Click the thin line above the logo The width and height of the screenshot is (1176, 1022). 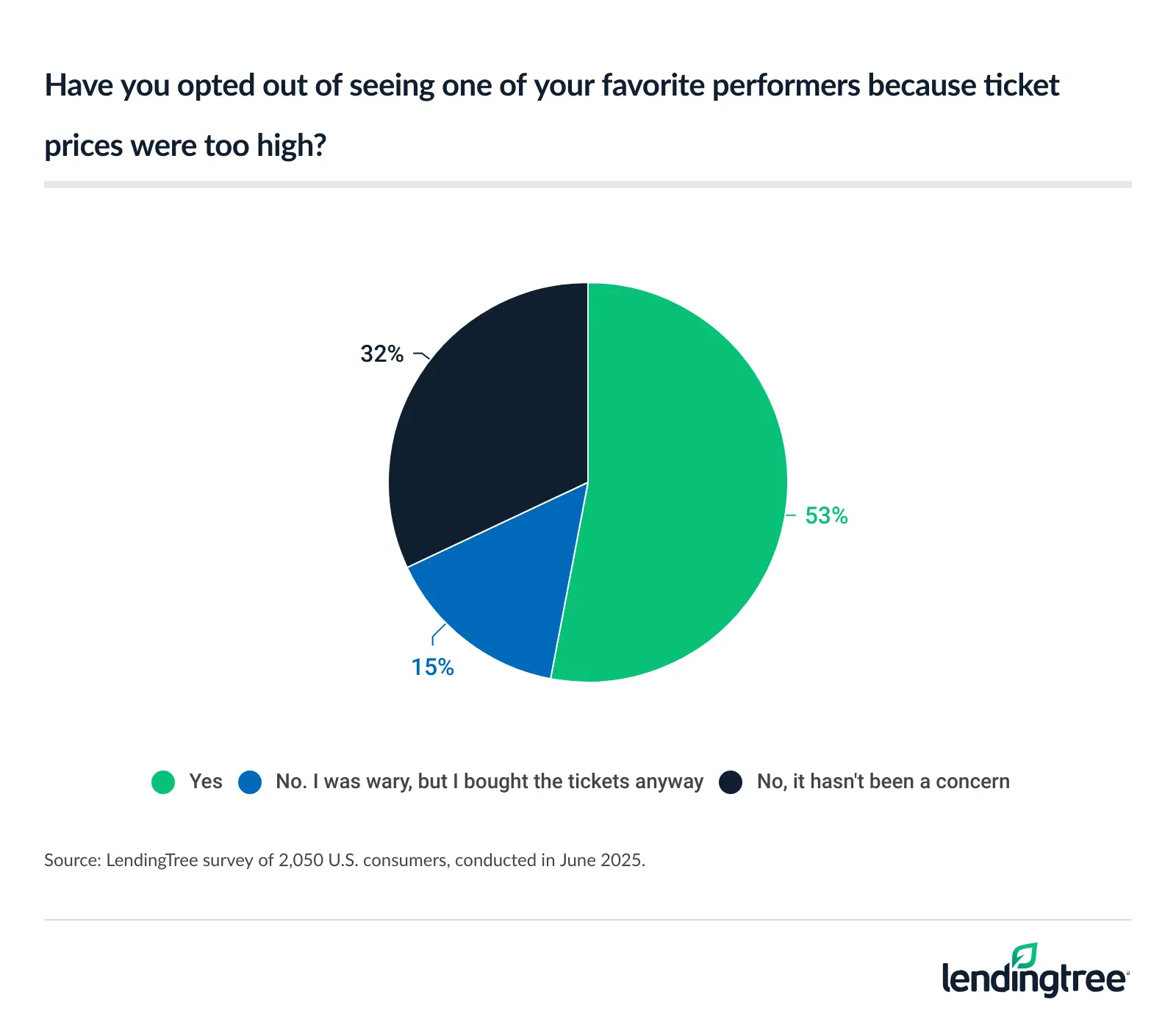[588, 920]
